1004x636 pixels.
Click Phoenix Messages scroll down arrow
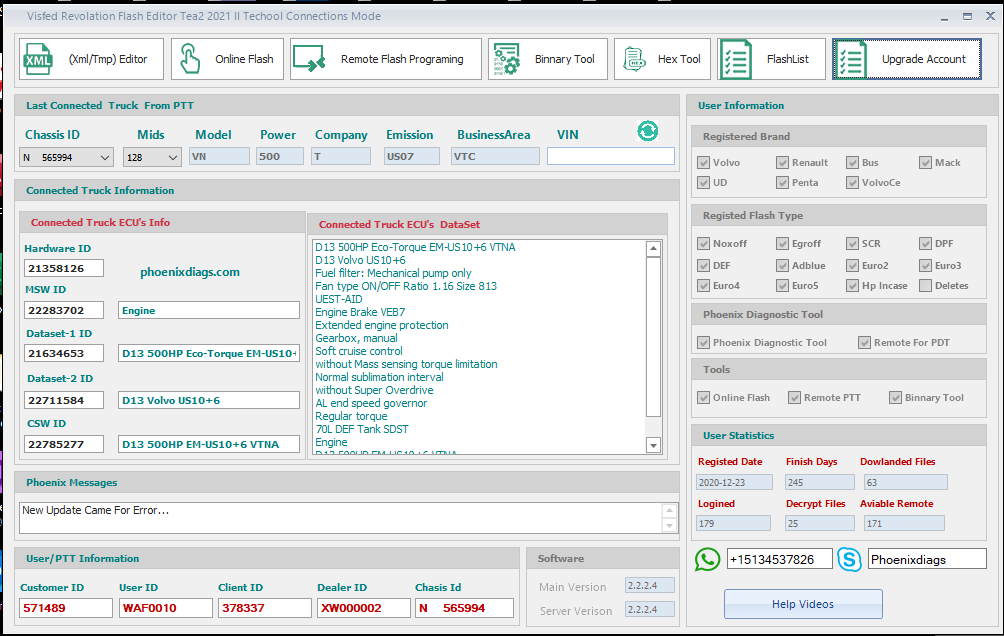pyautogui.click(x=669, y=526)
